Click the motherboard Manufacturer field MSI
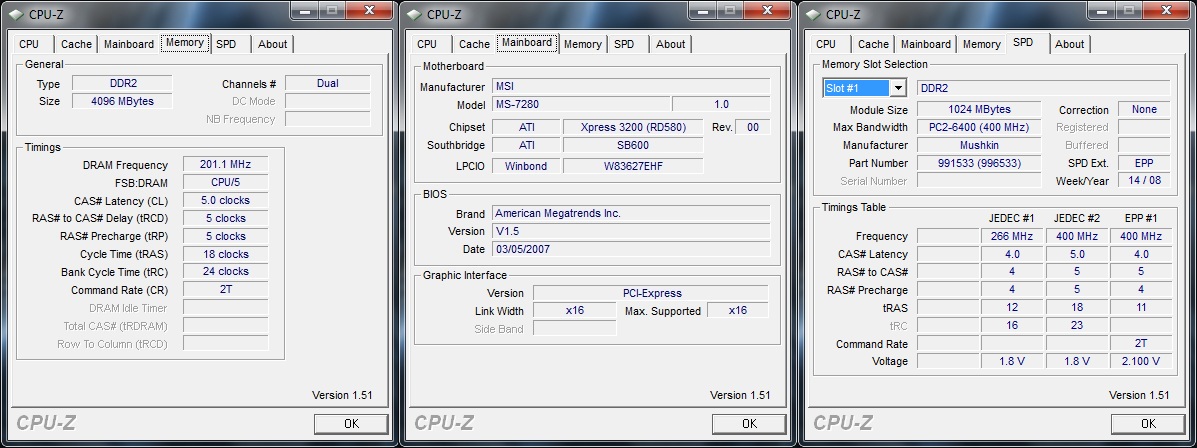Image resolution: width=1197 pixels, height=448 pixels. 631,86
